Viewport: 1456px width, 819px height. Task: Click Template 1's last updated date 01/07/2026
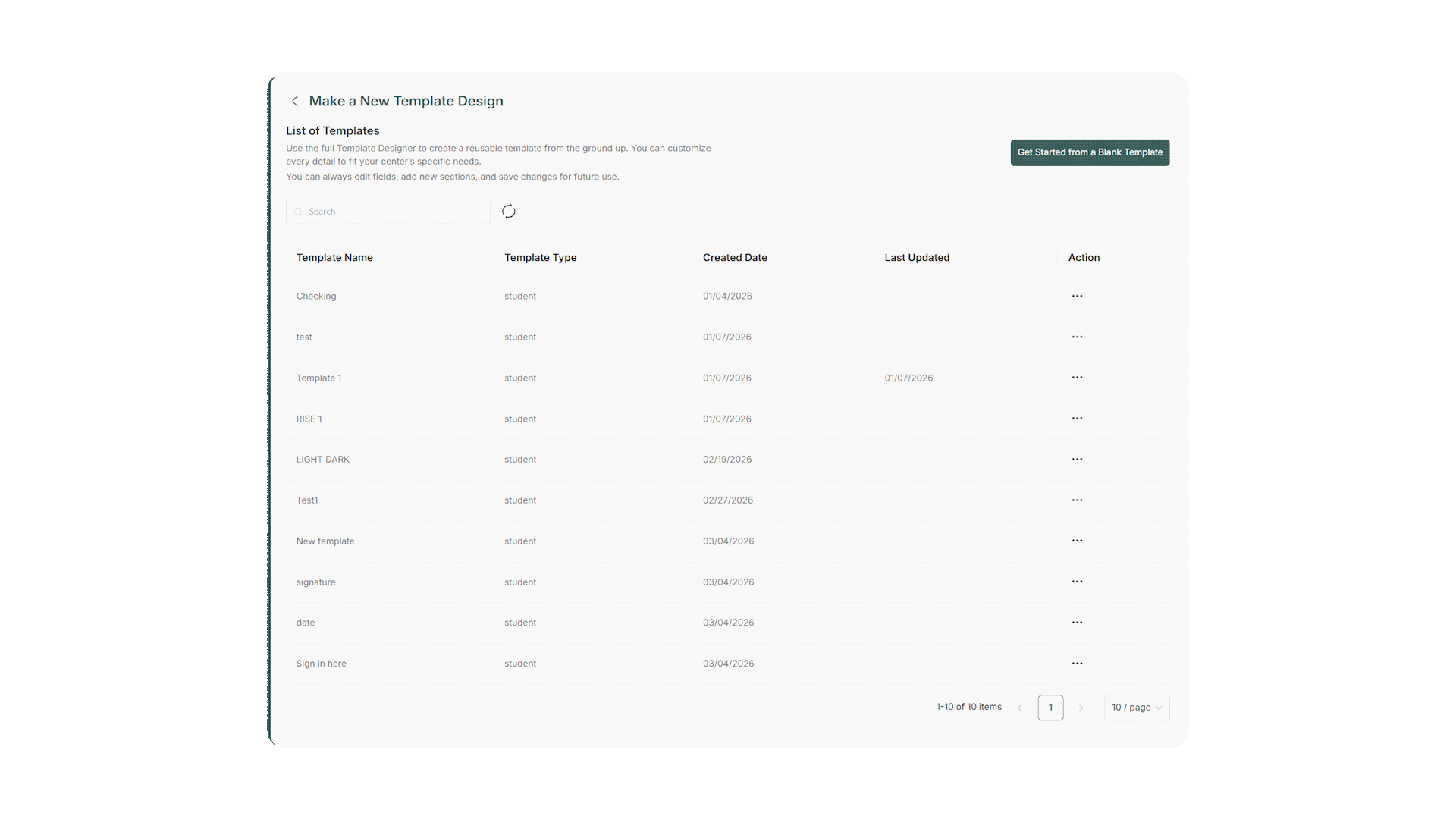point(908,378)
